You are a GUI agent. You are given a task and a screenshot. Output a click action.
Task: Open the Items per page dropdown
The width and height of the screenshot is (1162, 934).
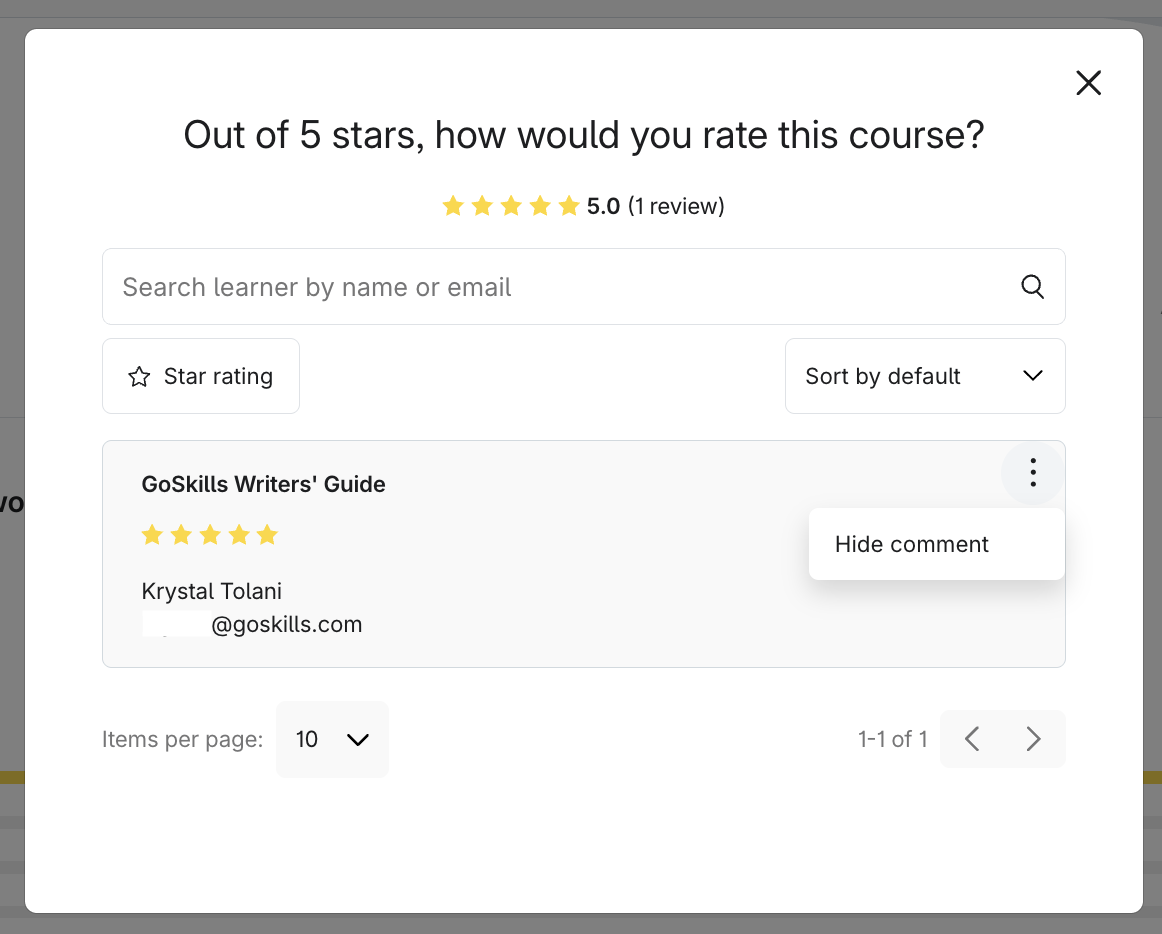coord(332,739)
